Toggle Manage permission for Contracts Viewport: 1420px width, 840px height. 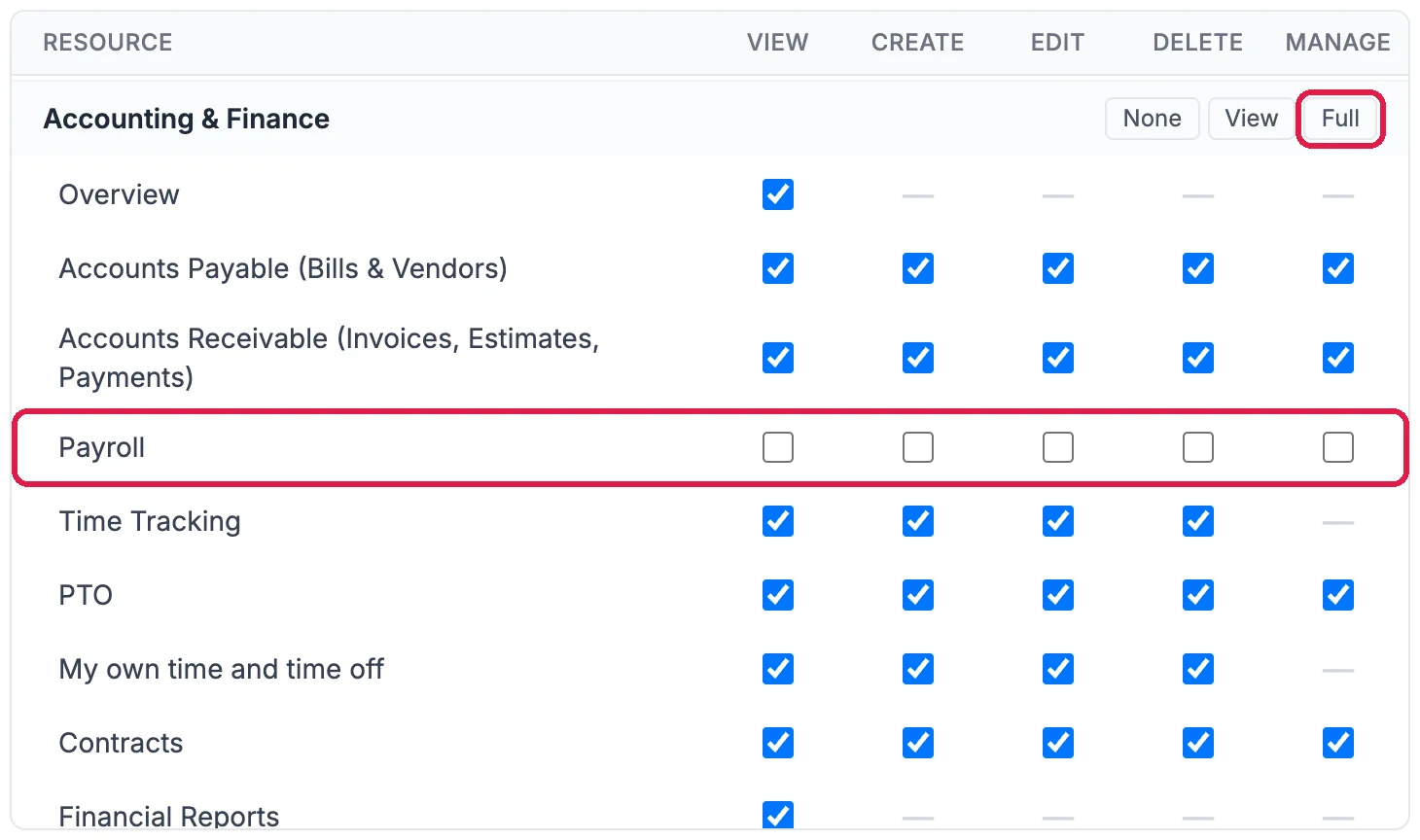pos(1338,743)
